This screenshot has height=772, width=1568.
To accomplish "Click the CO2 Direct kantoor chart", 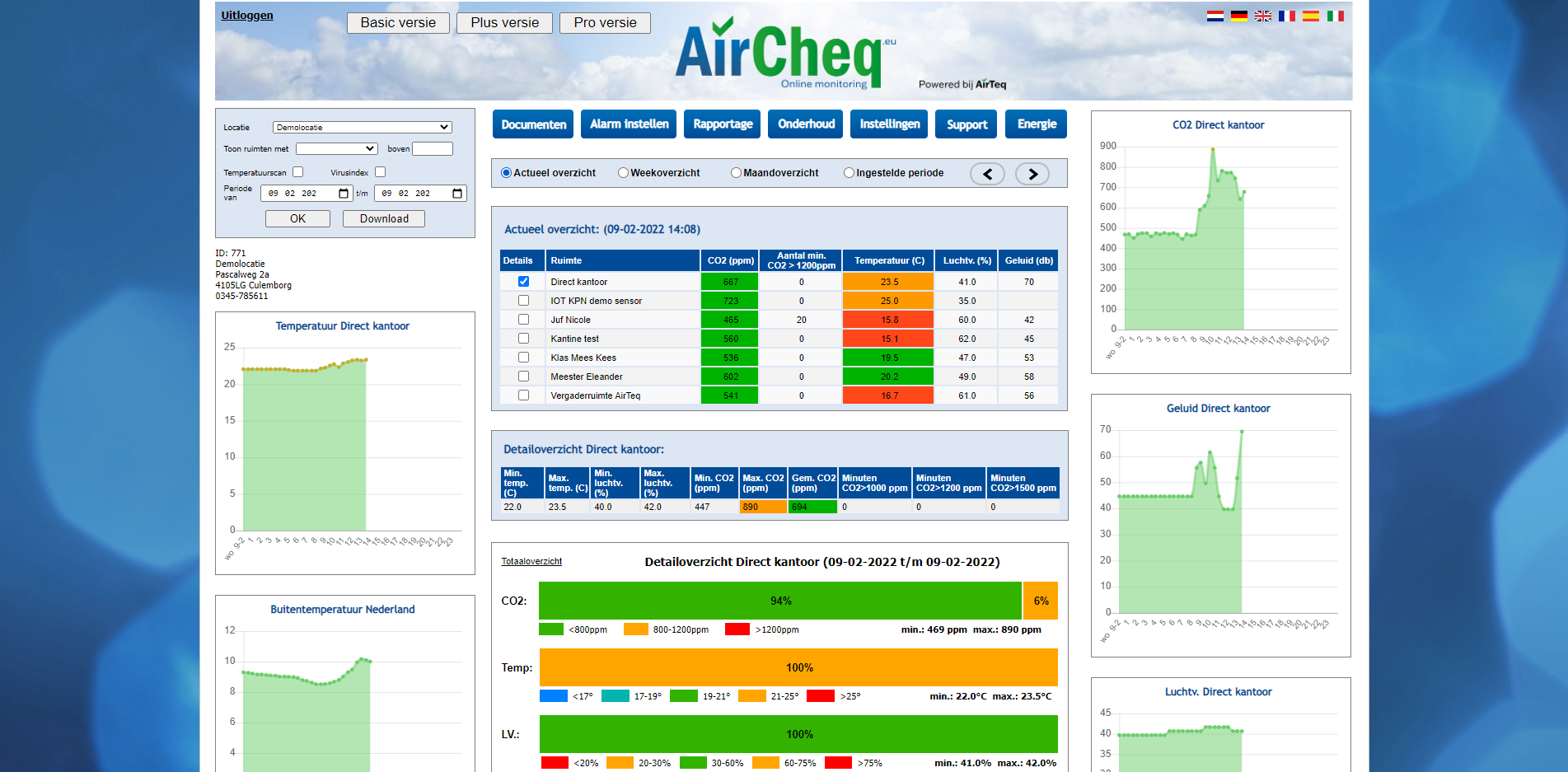I will coord(1220,242).
